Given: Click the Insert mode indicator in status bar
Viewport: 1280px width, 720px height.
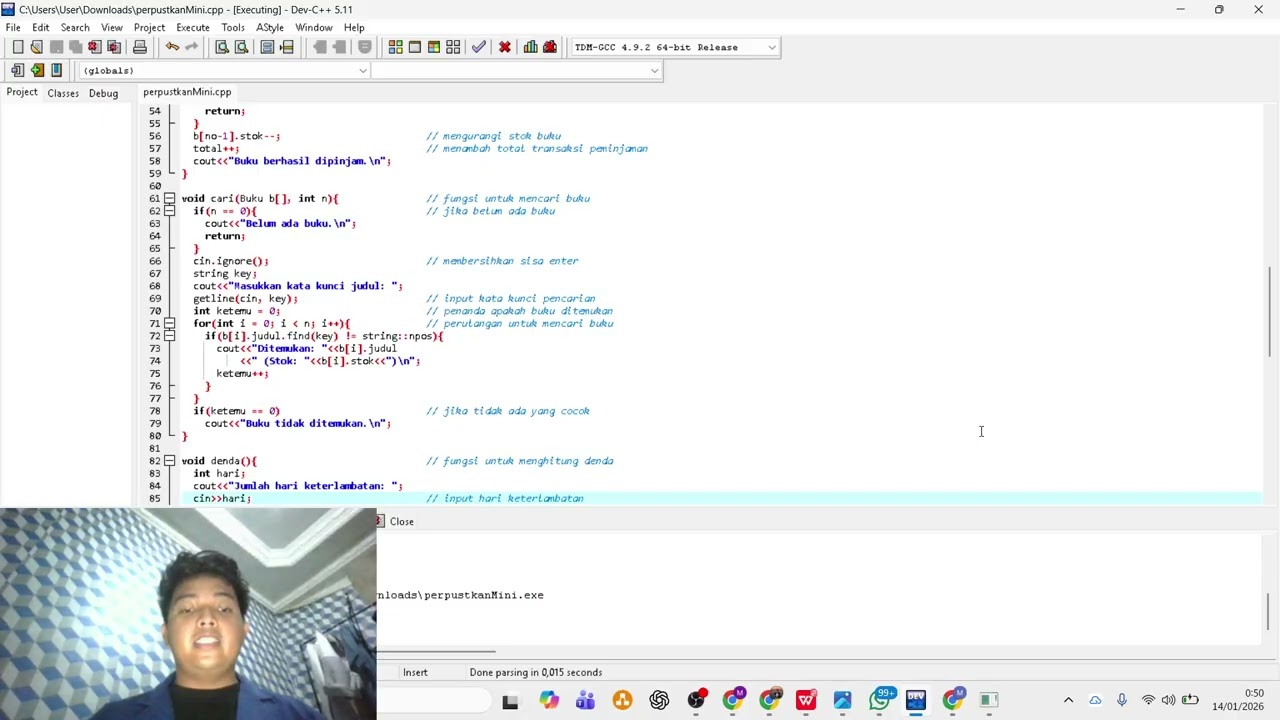Looking at the screenshot, I should [415, 672].
